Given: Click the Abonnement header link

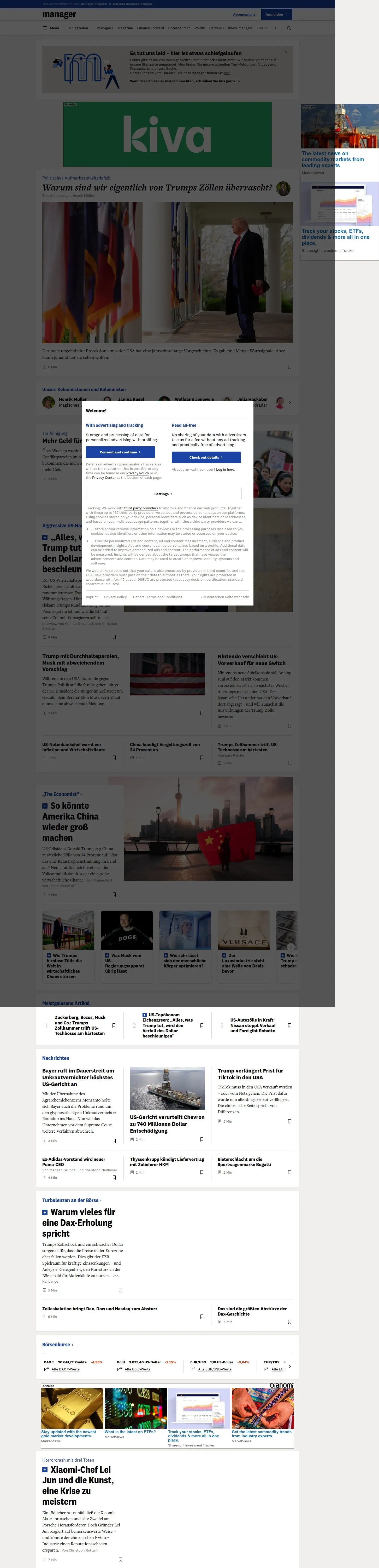Looking at the screenshot, I should click(x=244, y=15).
